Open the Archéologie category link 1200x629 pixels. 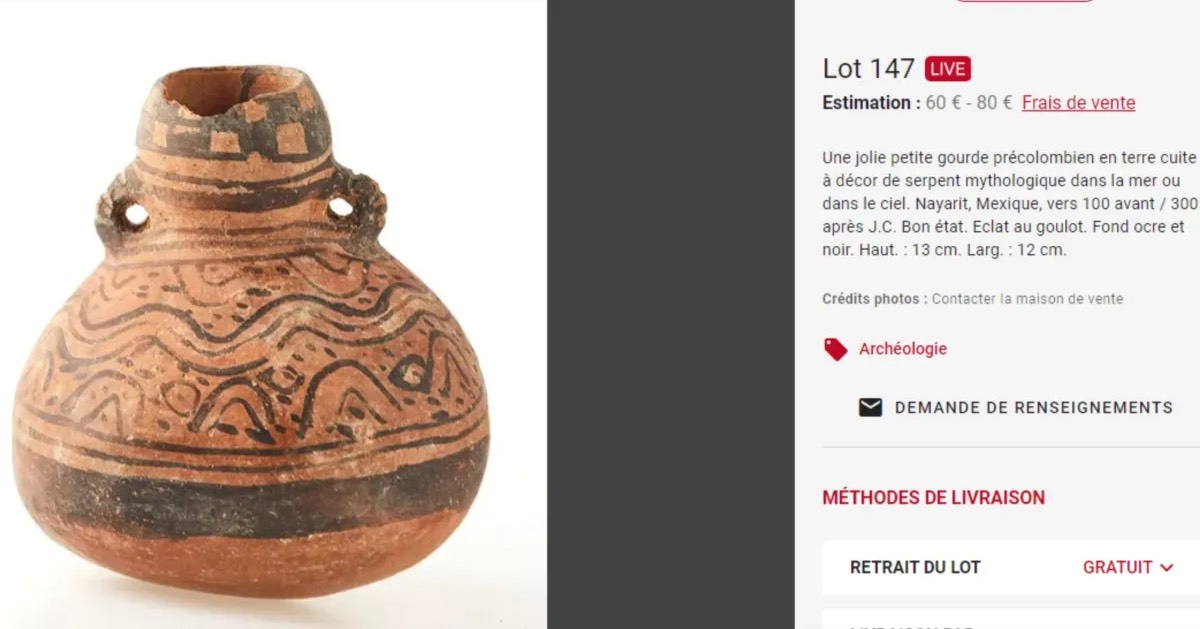[x=902, y=349]
